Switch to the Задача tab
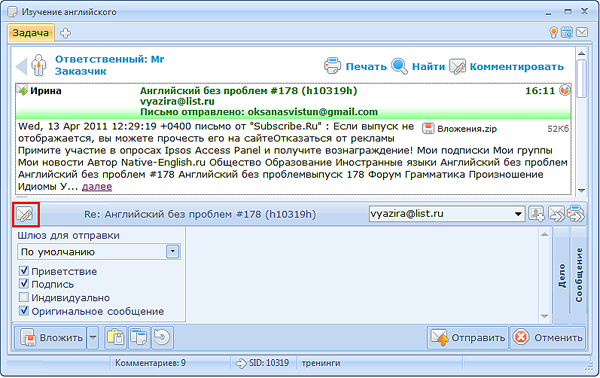600x378 pixels. [x=31, y=33]
